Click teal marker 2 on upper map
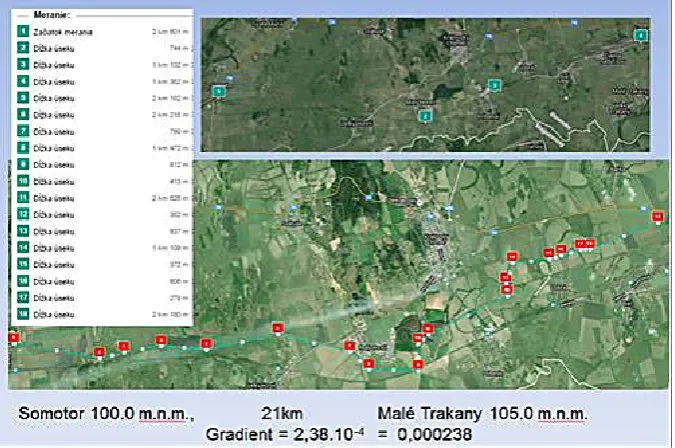Image resolution: width=675 pixels, height=448 pixels. (x=425, y=116)
